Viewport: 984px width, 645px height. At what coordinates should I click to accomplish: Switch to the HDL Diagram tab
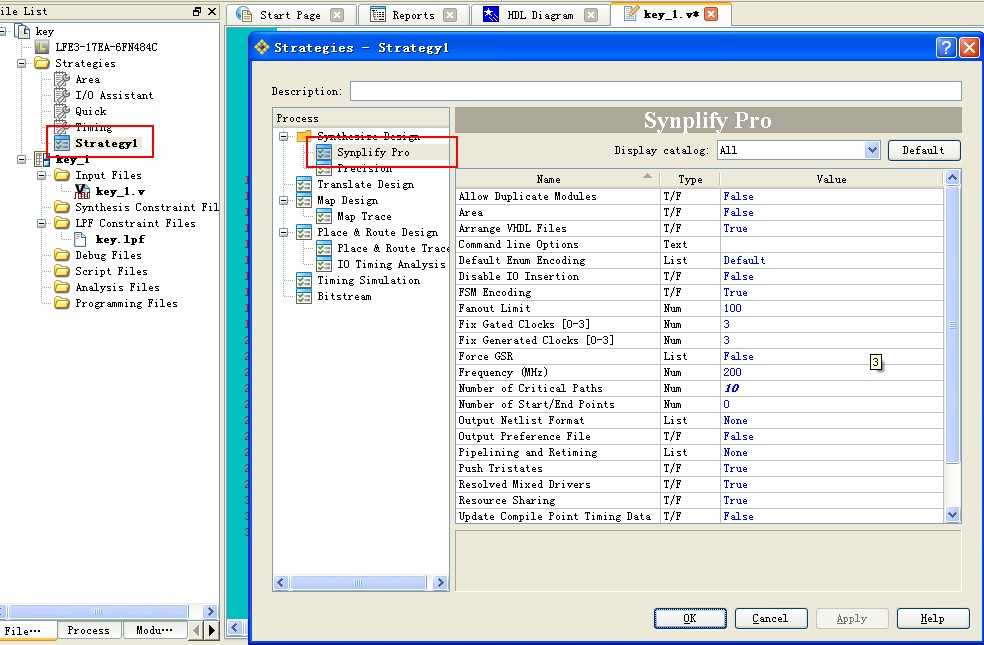click(540, 15)
